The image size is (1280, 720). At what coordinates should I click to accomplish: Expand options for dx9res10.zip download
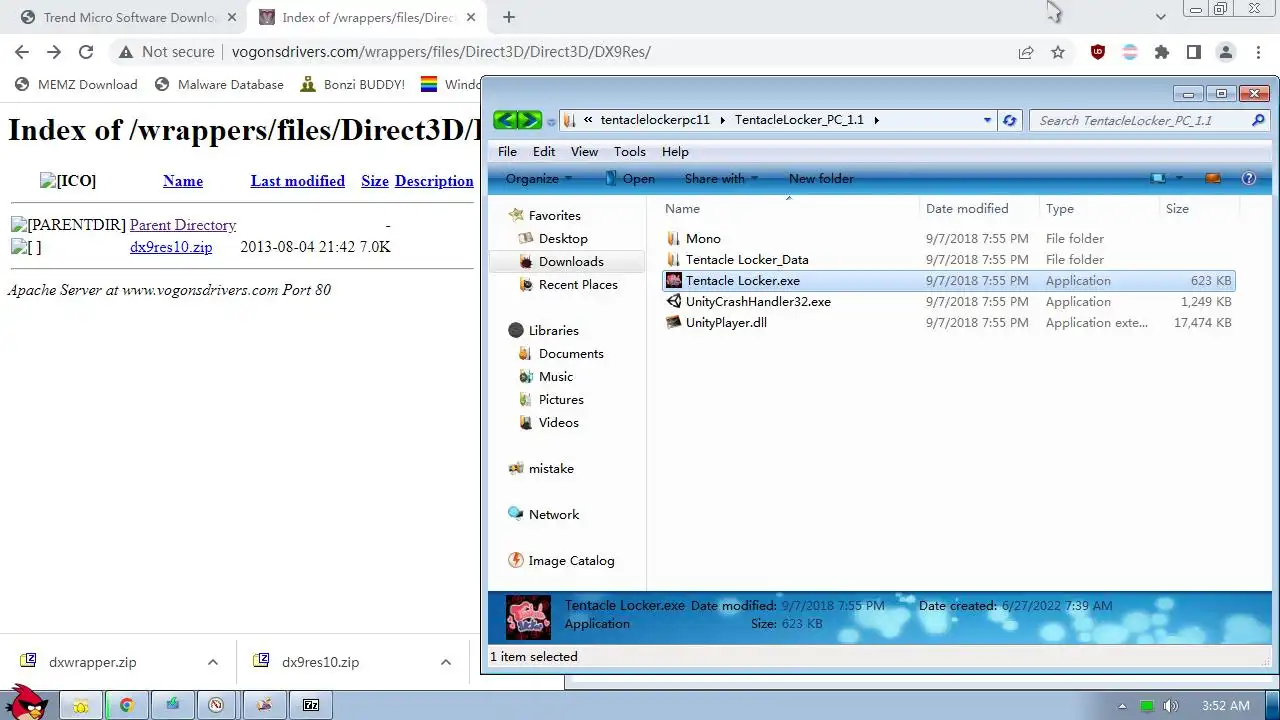[x=446, y=662]
